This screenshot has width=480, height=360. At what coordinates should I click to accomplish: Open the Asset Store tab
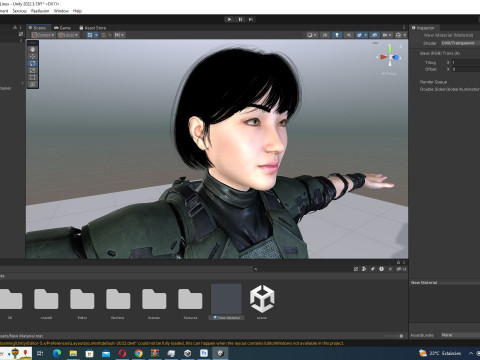(x=93, y=28)
